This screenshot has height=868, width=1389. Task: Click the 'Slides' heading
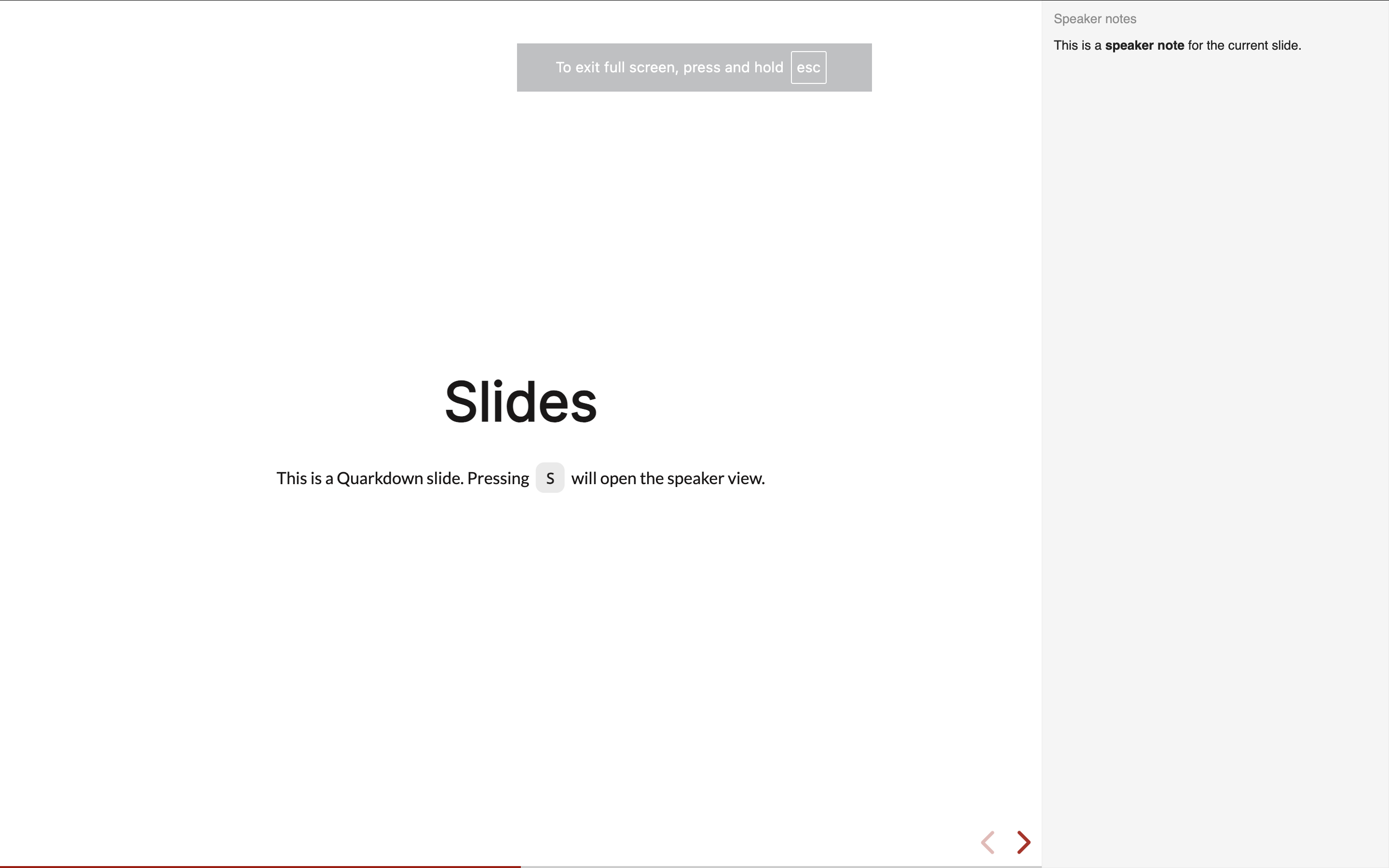point(520,402)
